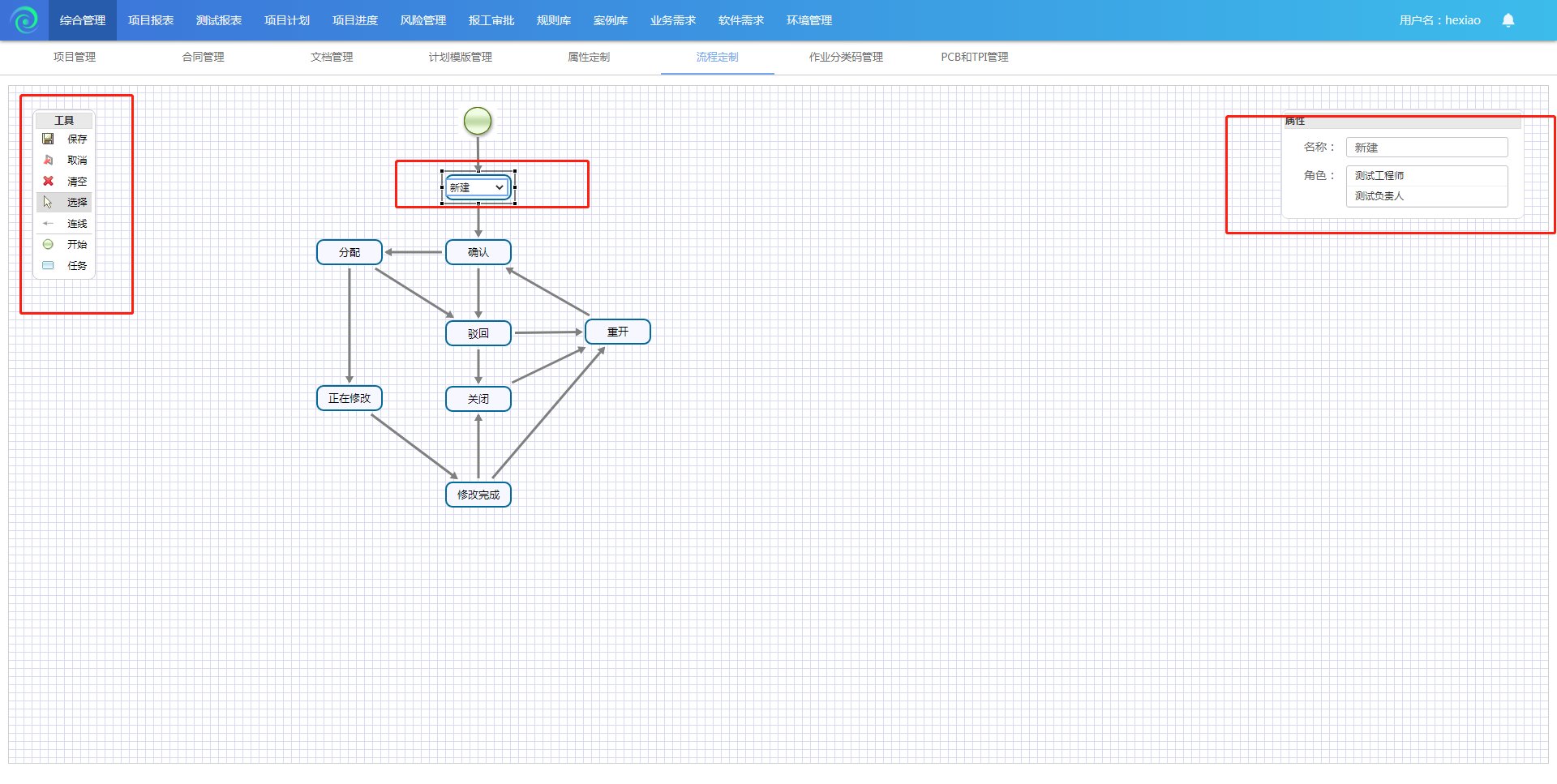Screen dimensions: 1557x784
Task: Click the 重开 workflow node
Action: coord(617,332)
